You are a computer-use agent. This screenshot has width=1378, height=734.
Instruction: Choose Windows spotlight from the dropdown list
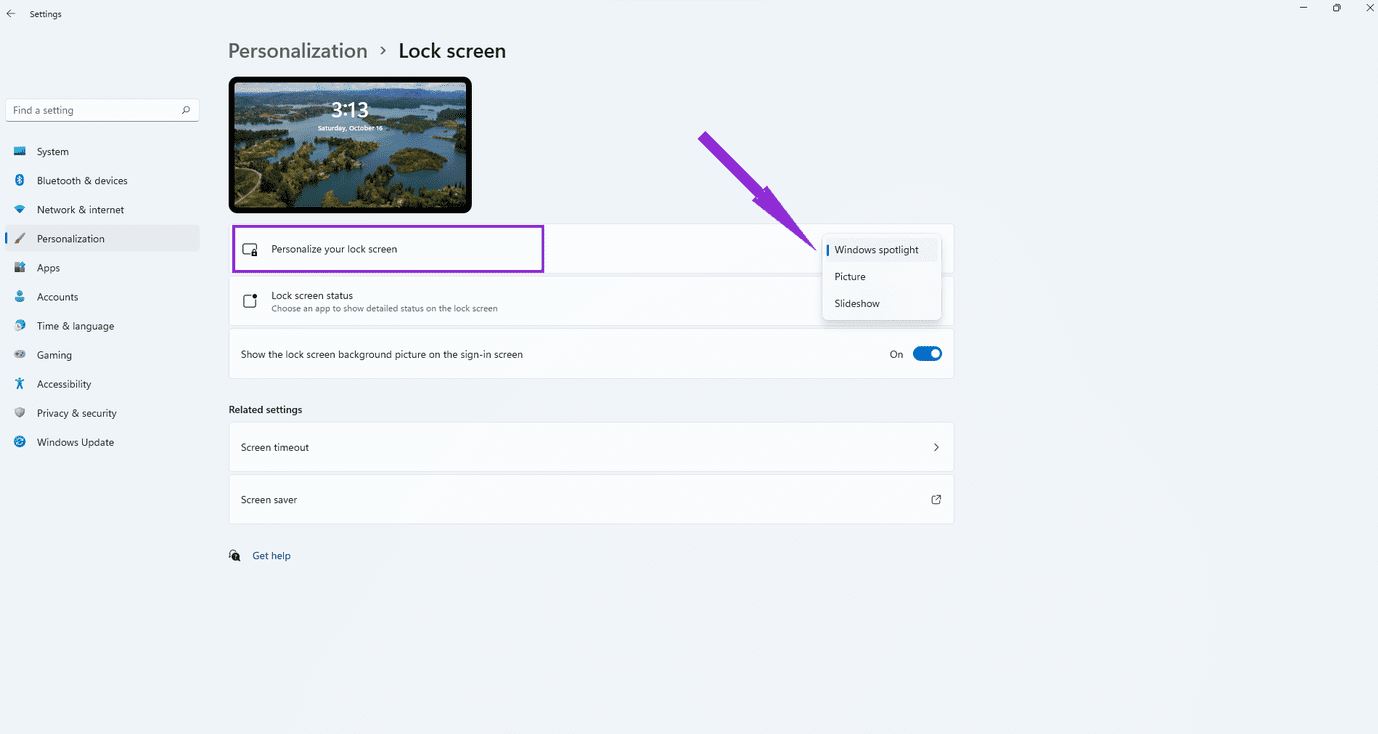pyautogui.click(x=881, y=250)
